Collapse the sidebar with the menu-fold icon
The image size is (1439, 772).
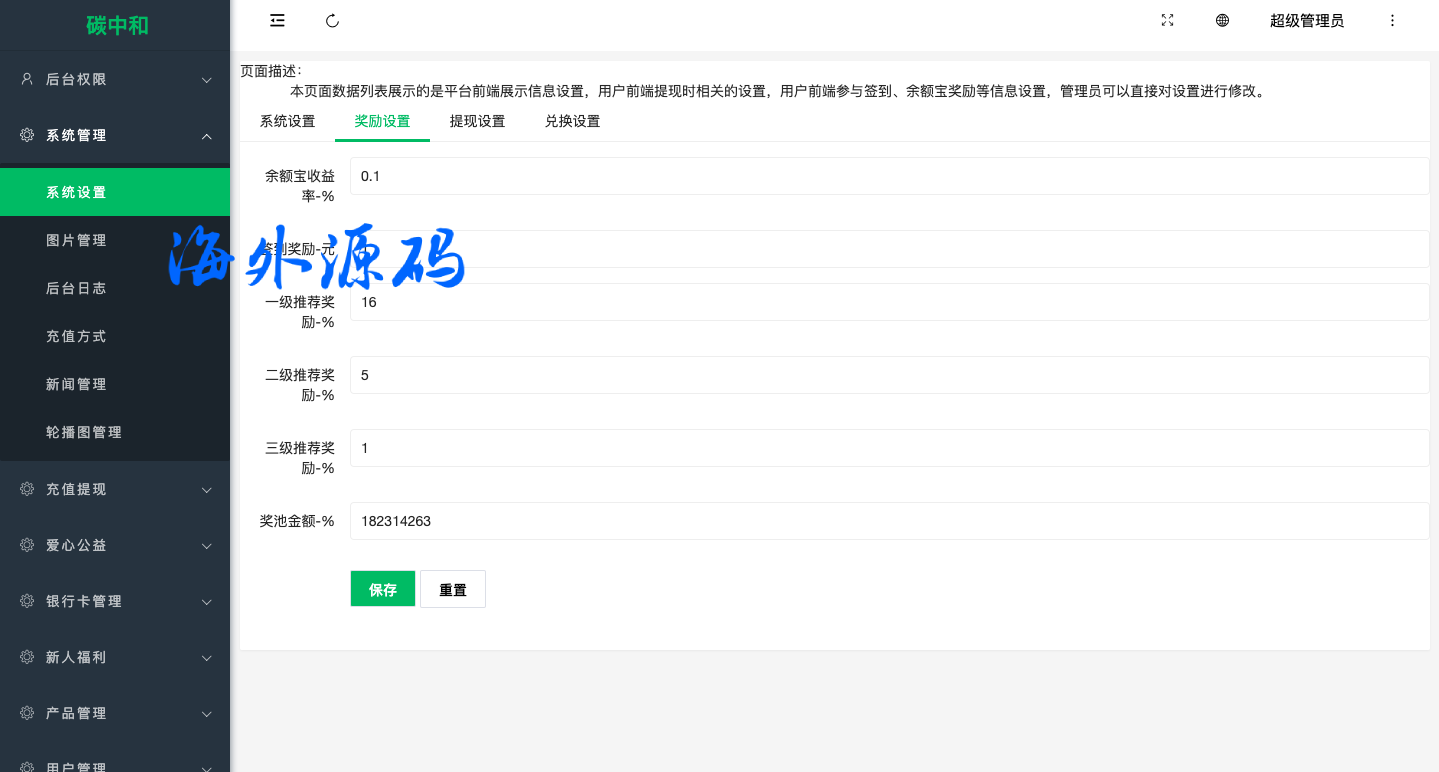tap(277, 21)
